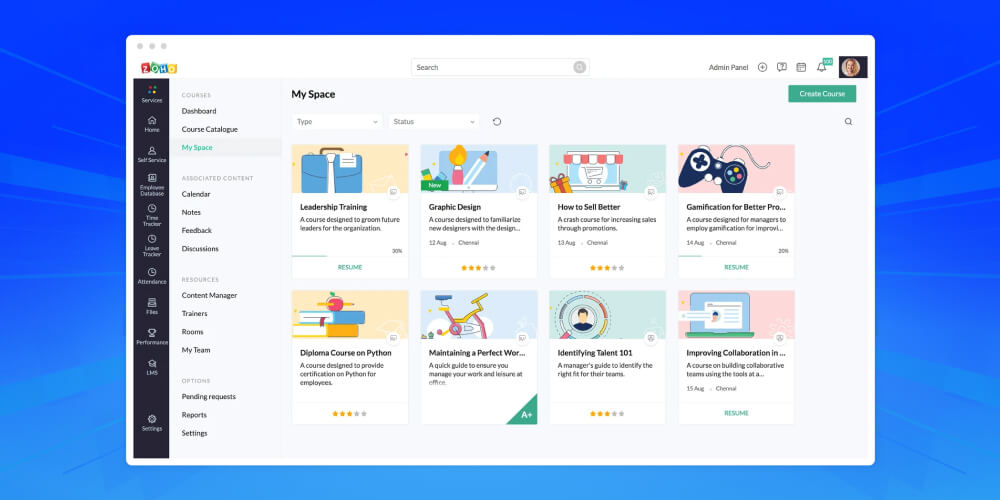Viewport: 1000px width, 500px height.
Task: Open Feedback menu item
Action: (x=196, y=230)
